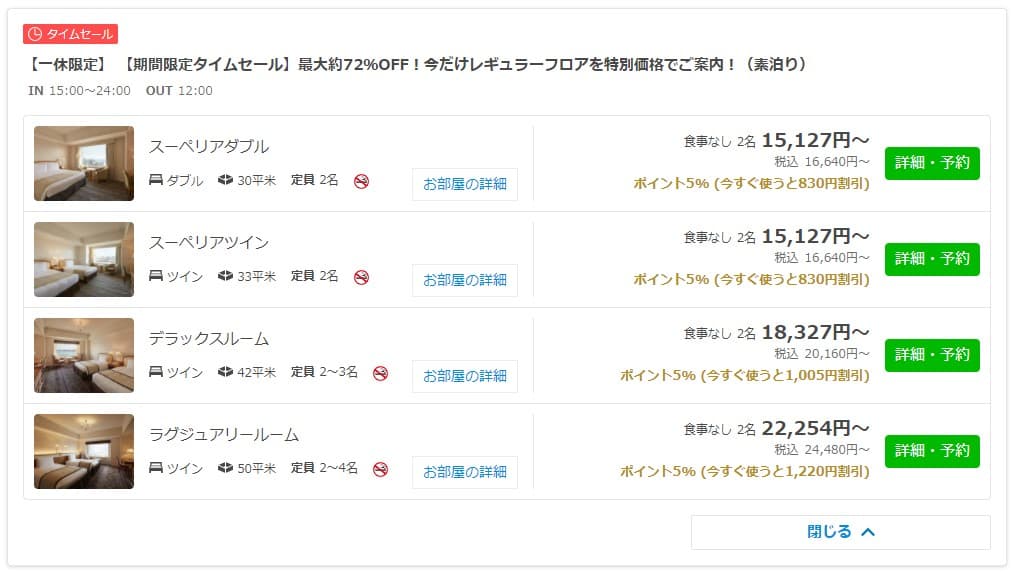The image size is (1015, 575).
Task: Open the ラグジュアリールーム room photo
Action: pos(84,451)
